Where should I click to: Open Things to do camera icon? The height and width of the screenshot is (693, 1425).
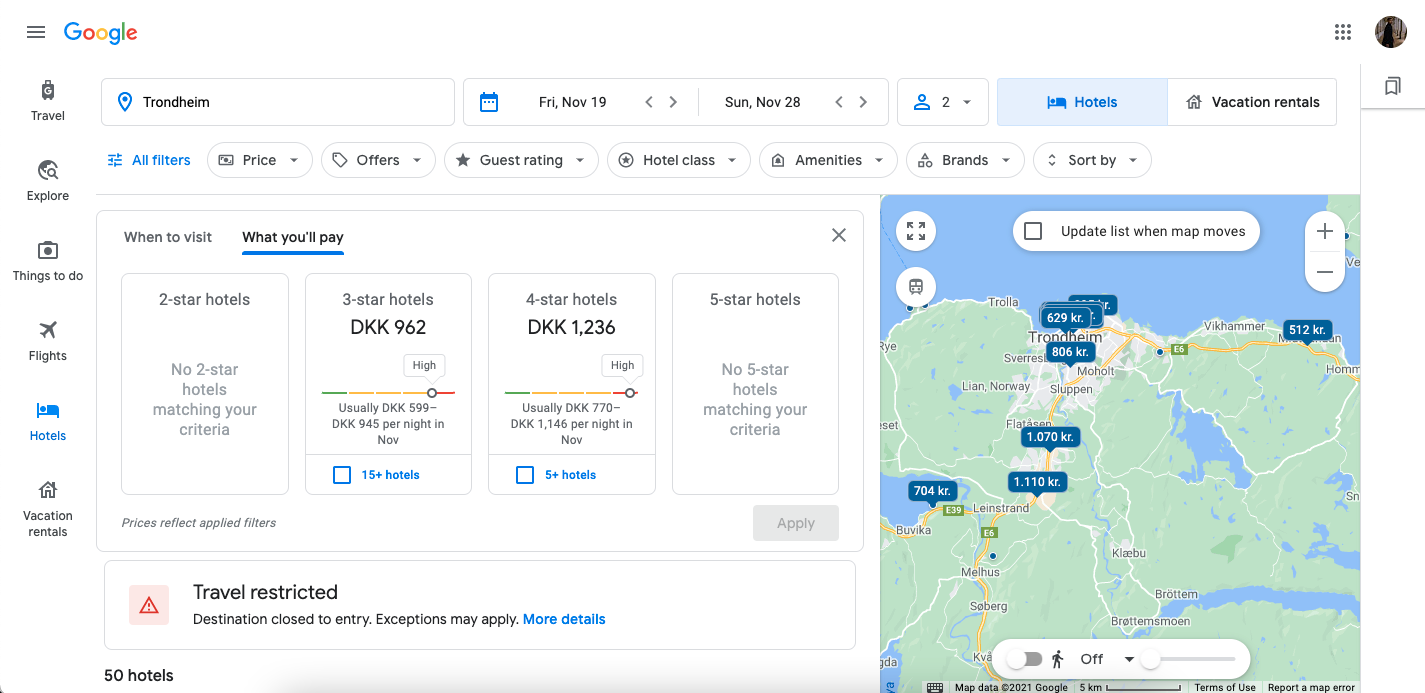[48, 250]
